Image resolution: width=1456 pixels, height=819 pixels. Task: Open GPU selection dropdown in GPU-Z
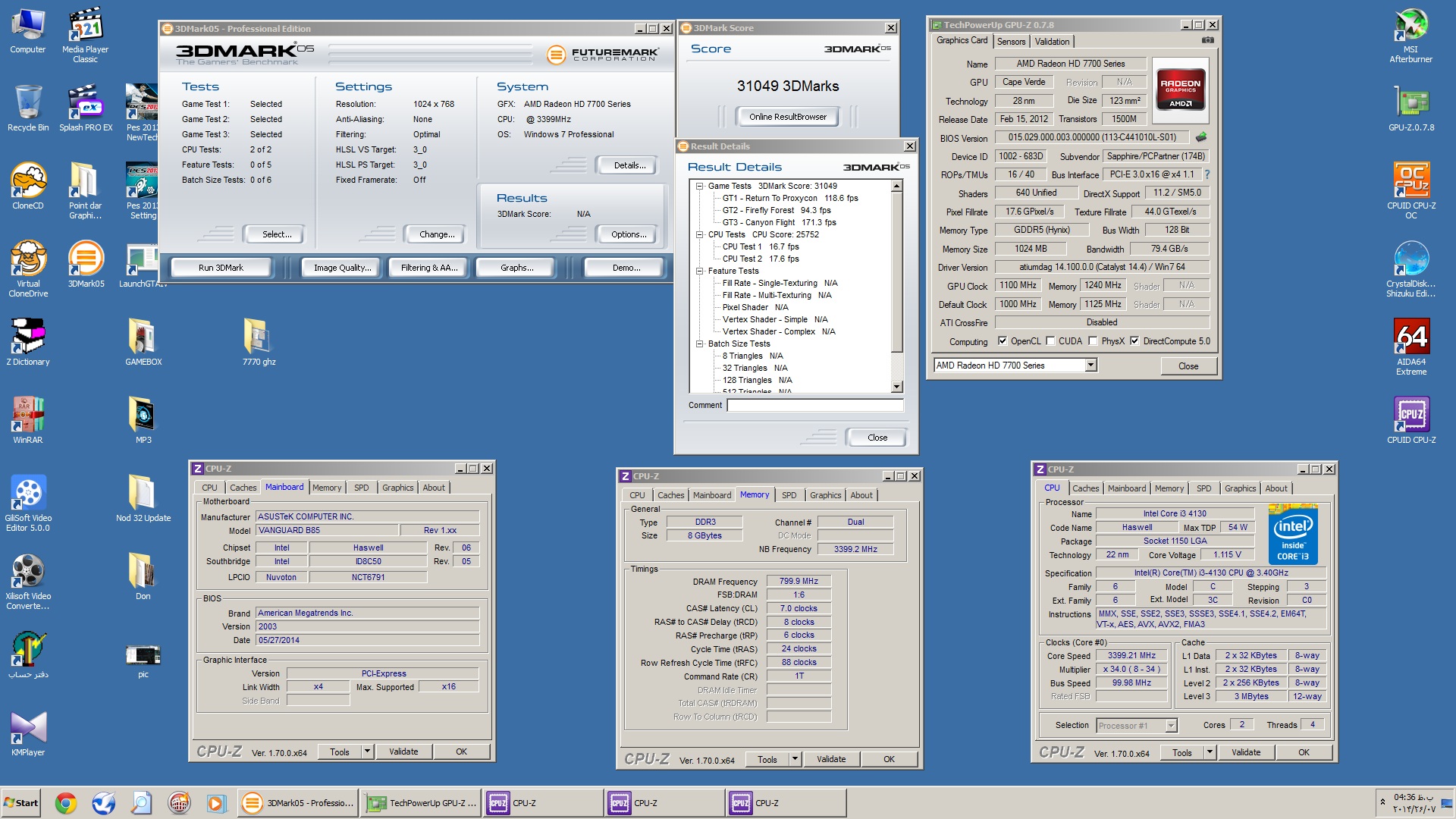1090,366
